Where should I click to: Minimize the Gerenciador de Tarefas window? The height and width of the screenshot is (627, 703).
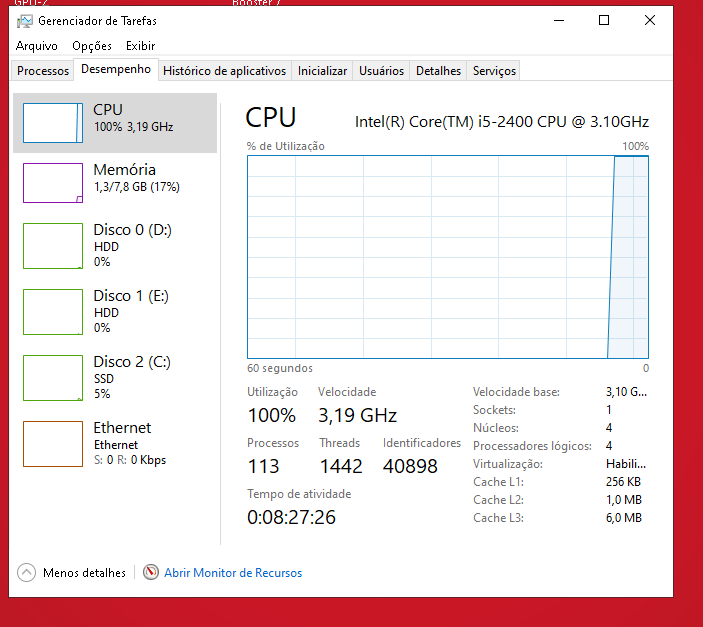[559, 21]
